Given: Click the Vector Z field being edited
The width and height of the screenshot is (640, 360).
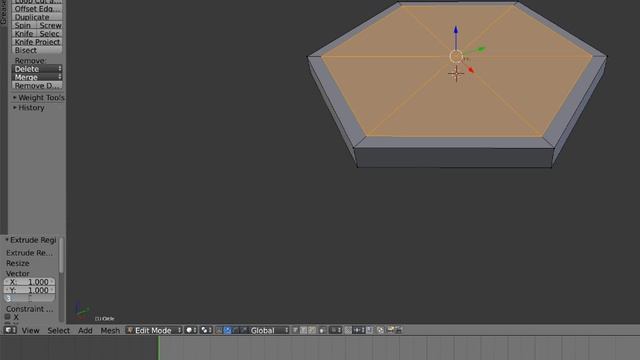Looking at the screenshot, I should point(29,298).
